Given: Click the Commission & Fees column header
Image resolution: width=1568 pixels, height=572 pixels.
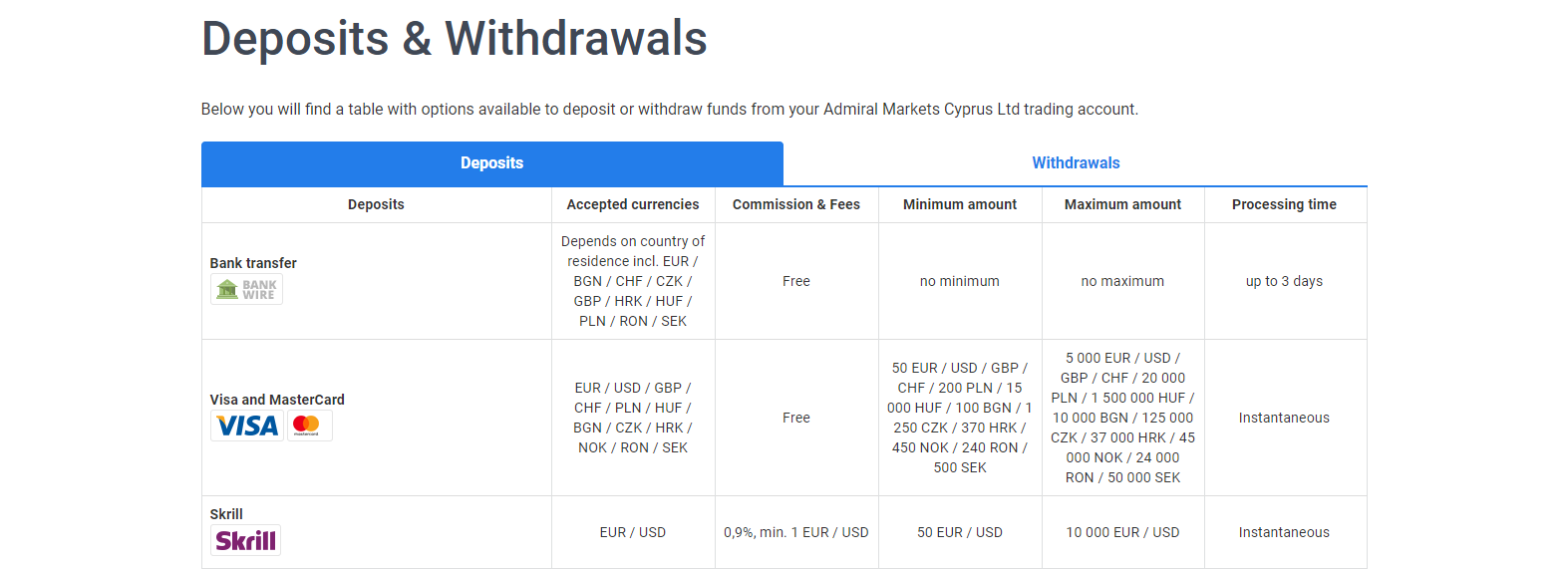Looking at the screenshot, I should [x=795, y=204].
